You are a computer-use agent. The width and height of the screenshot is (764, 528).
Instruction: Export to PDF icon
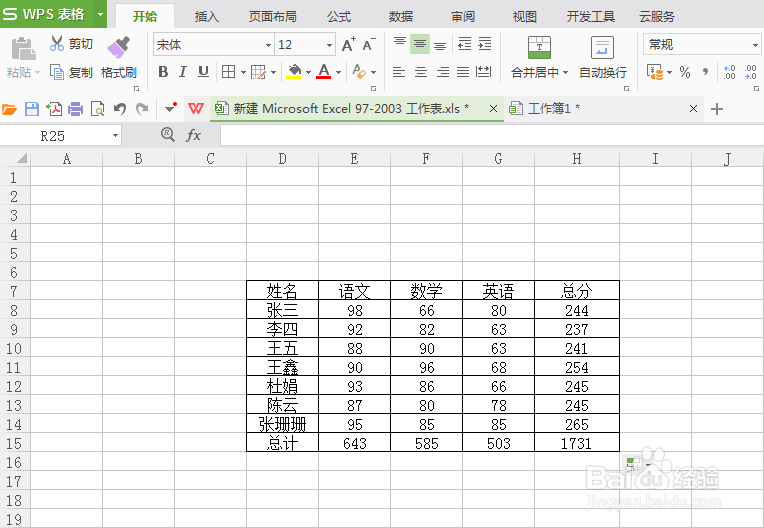[x=54, y=109]
